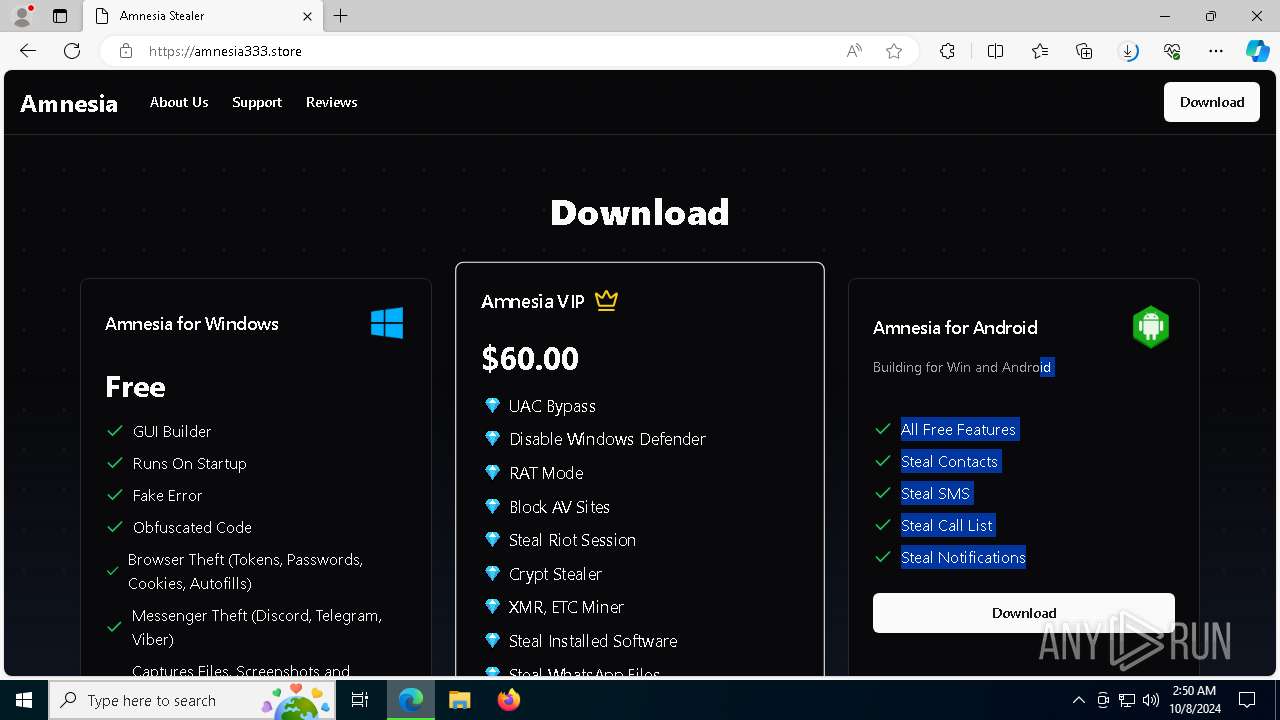Click the 'Steal Riot Session' feature text

[572, 540]
